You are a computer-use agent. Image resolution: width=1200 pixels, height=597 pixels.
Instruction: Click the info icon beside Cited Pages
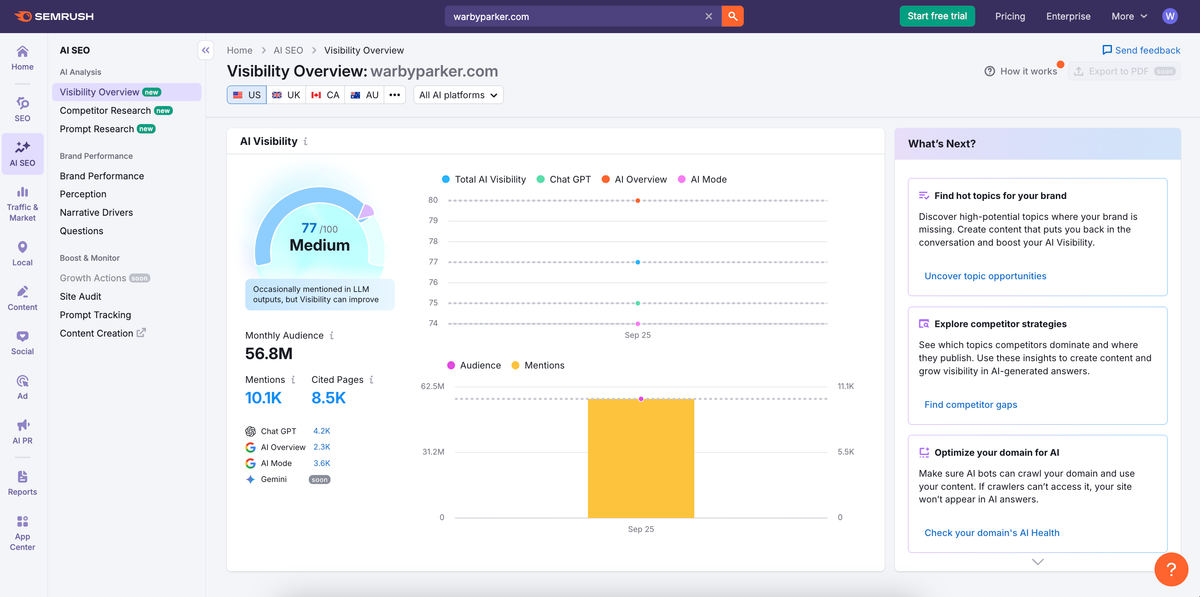[371, 380]
